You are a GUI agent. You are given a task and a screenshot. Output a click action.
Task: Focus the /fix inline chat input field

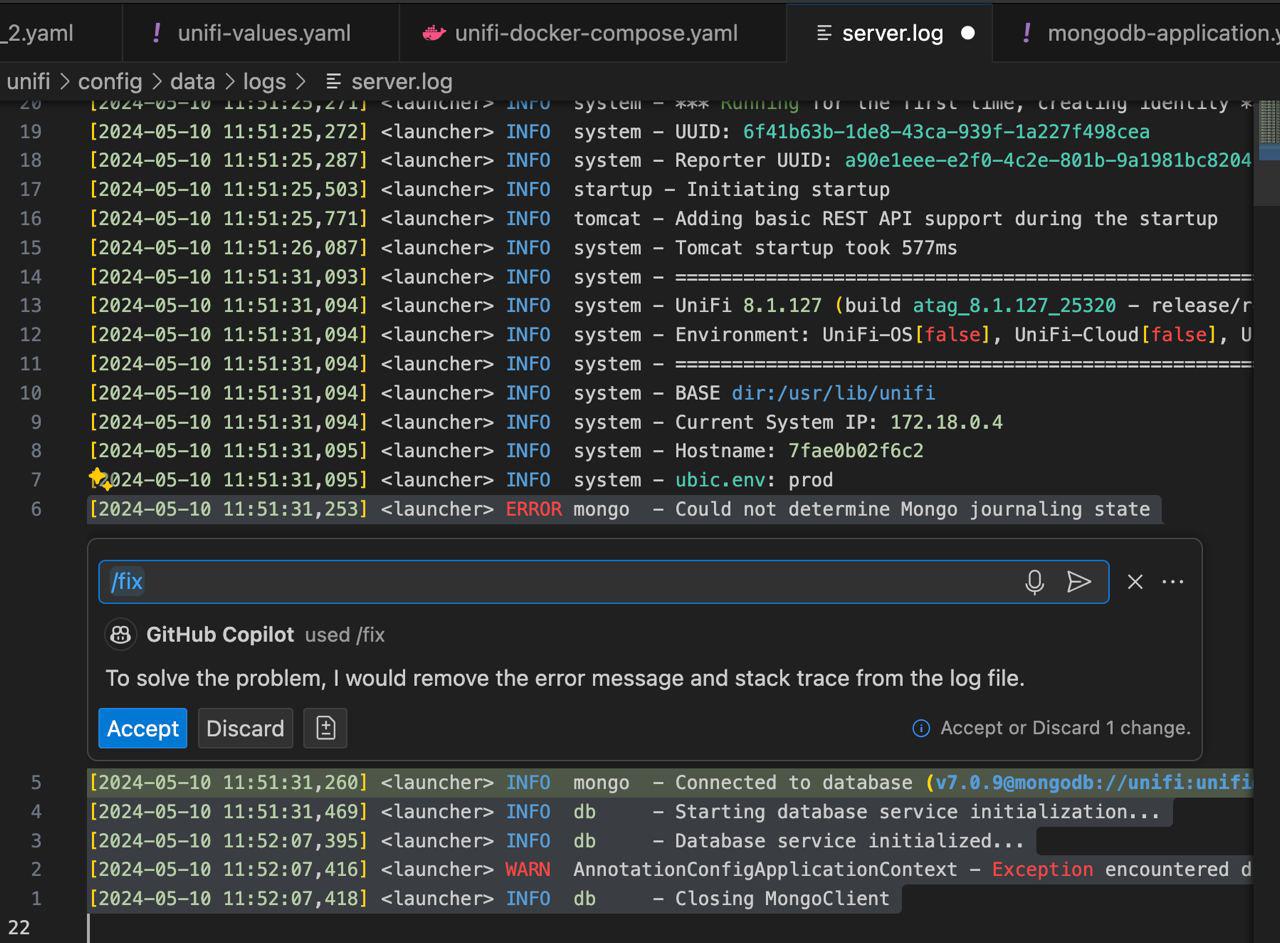560,582
